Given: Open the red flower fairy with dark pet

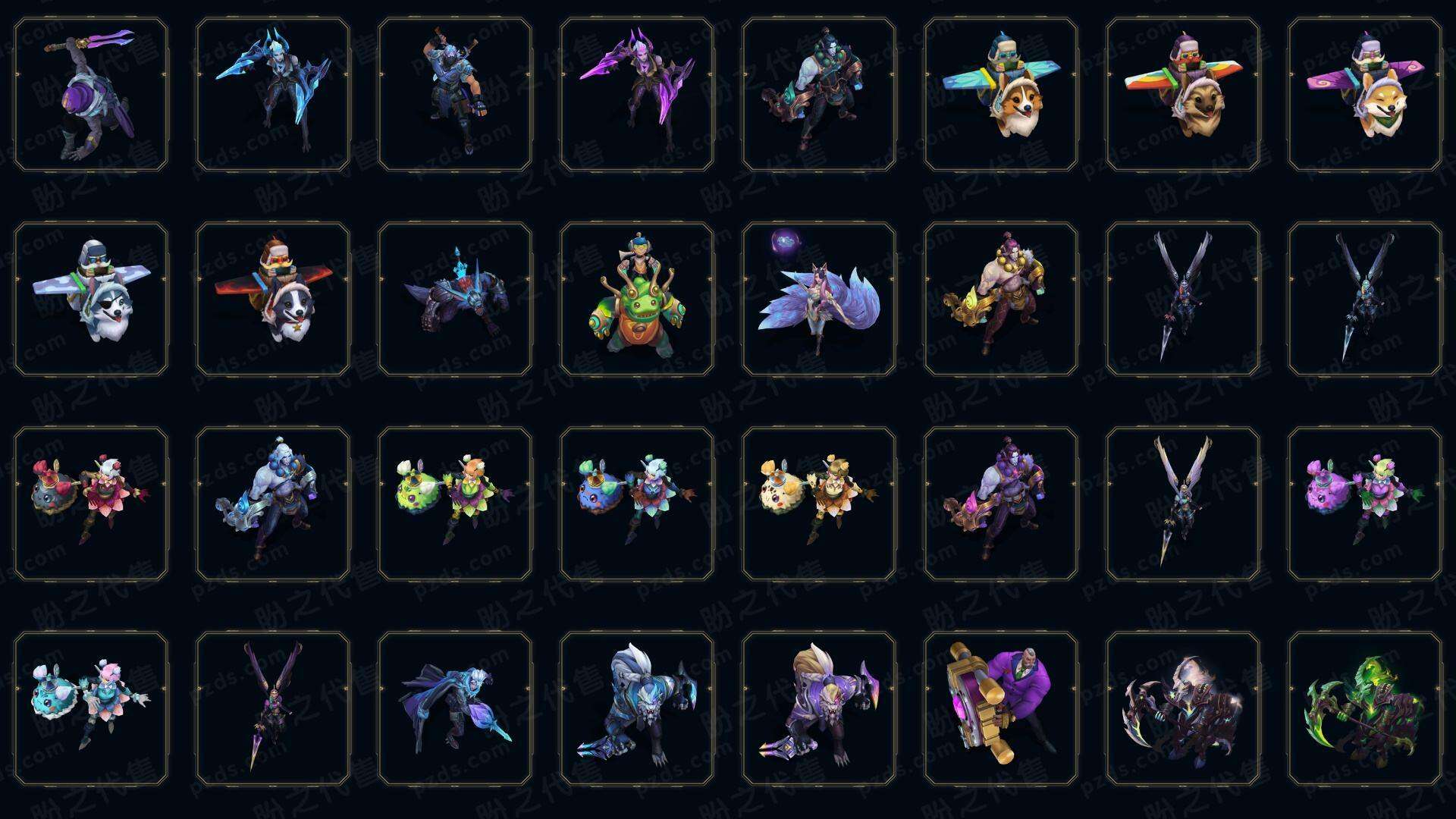Looking at the screenshot, I should pyautogui.click(x=91, y=504).
